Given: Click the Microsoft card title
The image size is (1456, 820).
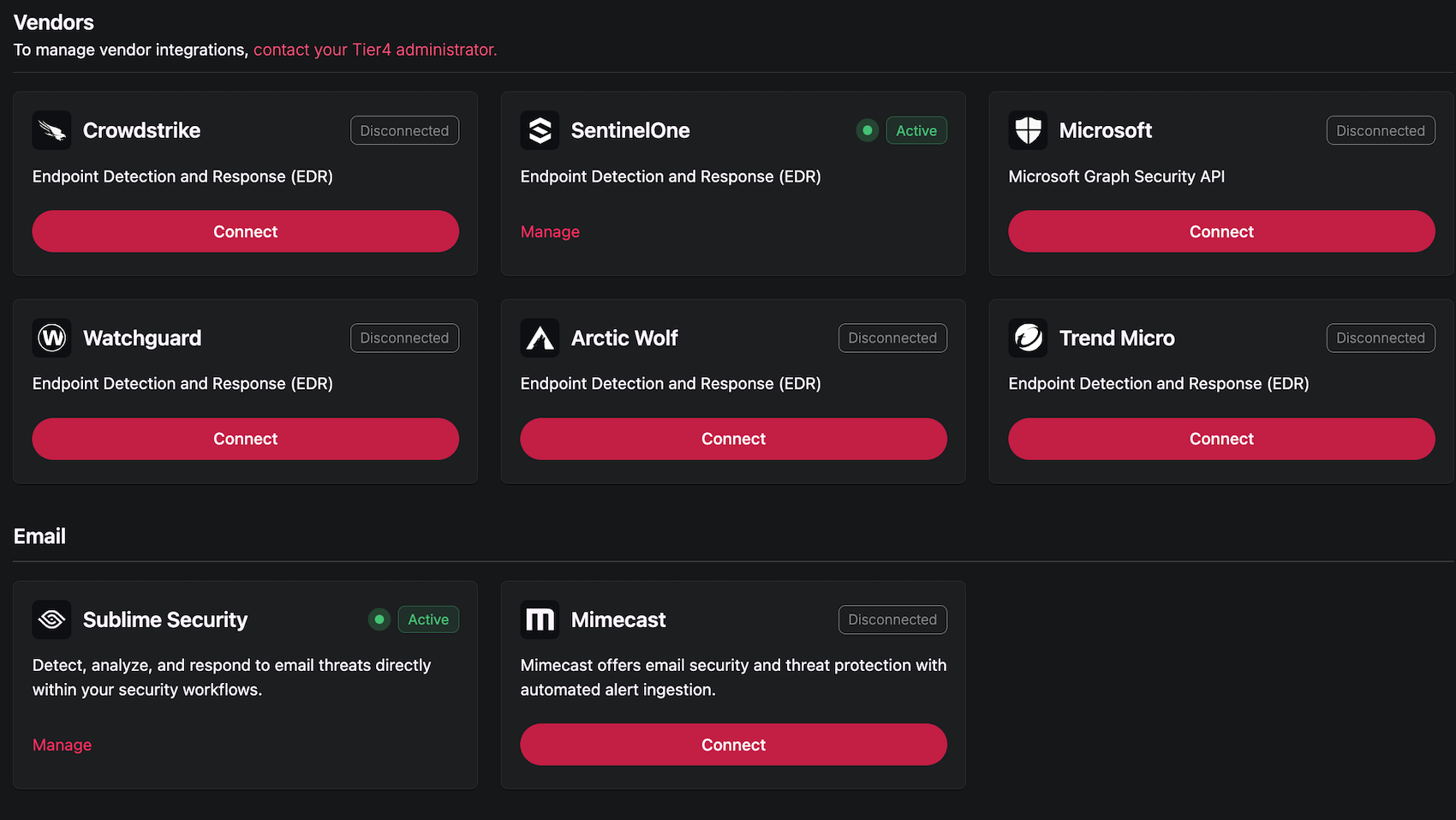Looking at the screenshot, I should point(1106,130).
